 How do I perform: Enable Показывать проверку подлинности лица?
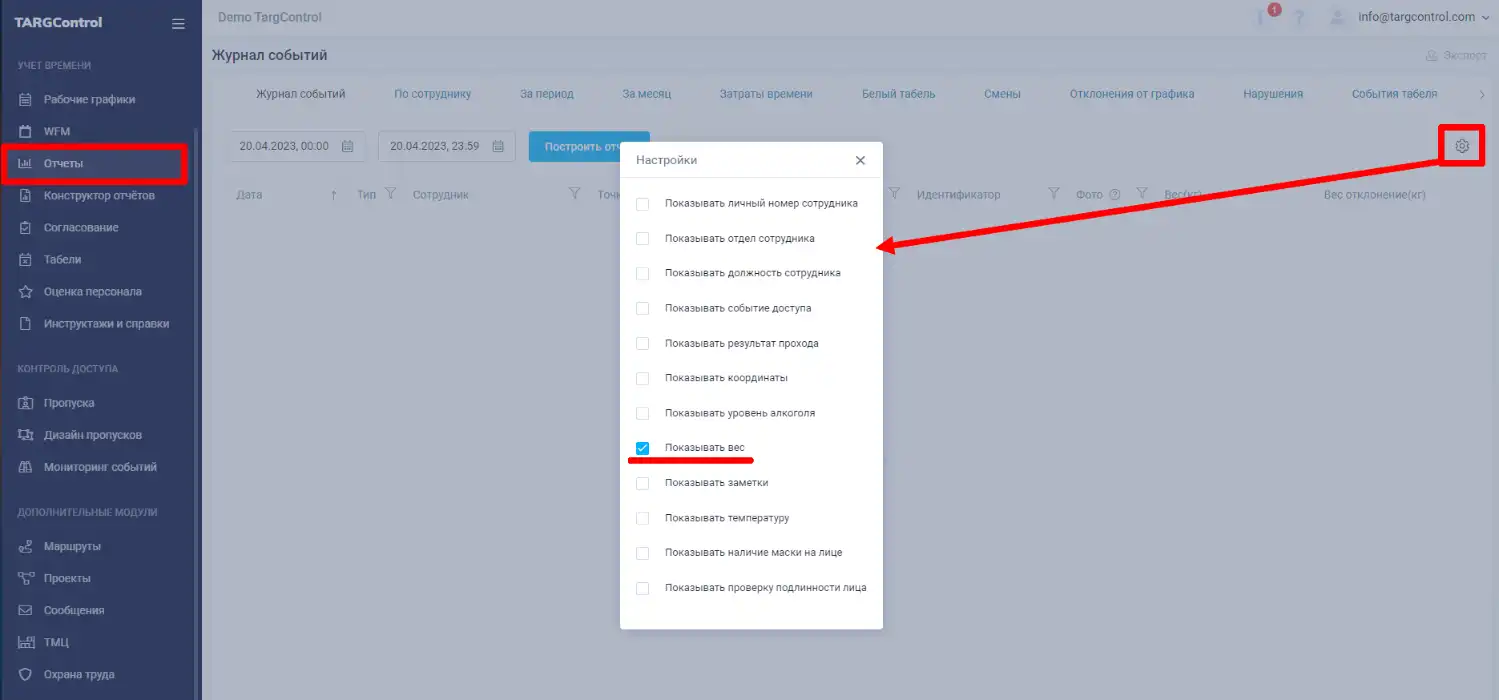tap(643, 588)
